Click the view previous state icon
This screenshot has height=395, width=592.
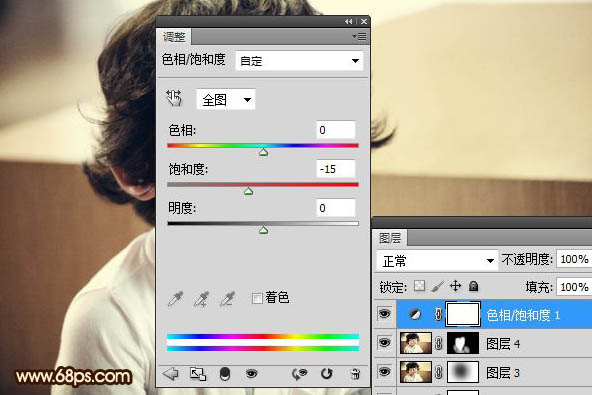click(x=300, y=373)
